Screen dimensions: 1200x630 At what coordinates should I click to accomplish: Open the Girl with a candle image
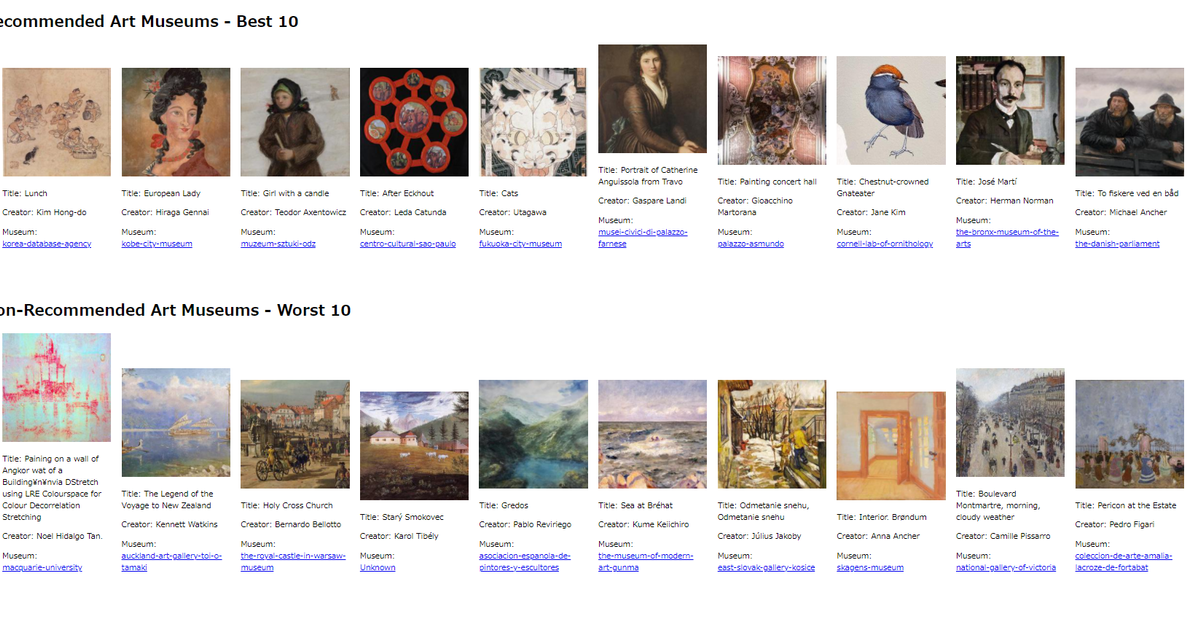coord(295,122)
